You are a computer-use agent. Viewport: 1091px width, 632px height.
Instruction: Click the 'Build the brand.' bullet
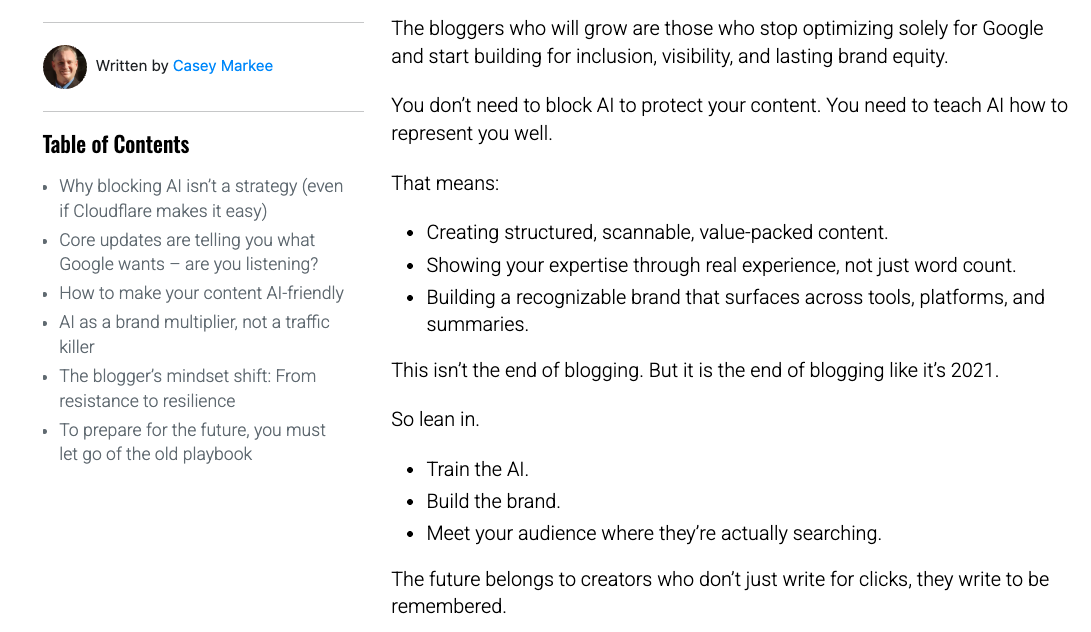click(493, 501)
